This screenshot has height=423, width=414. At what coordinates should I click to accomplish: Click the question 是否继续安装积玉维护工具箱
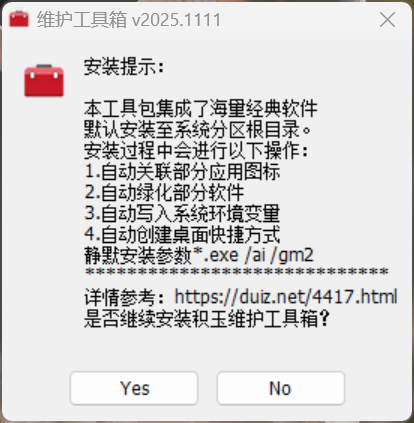(207, 318)
